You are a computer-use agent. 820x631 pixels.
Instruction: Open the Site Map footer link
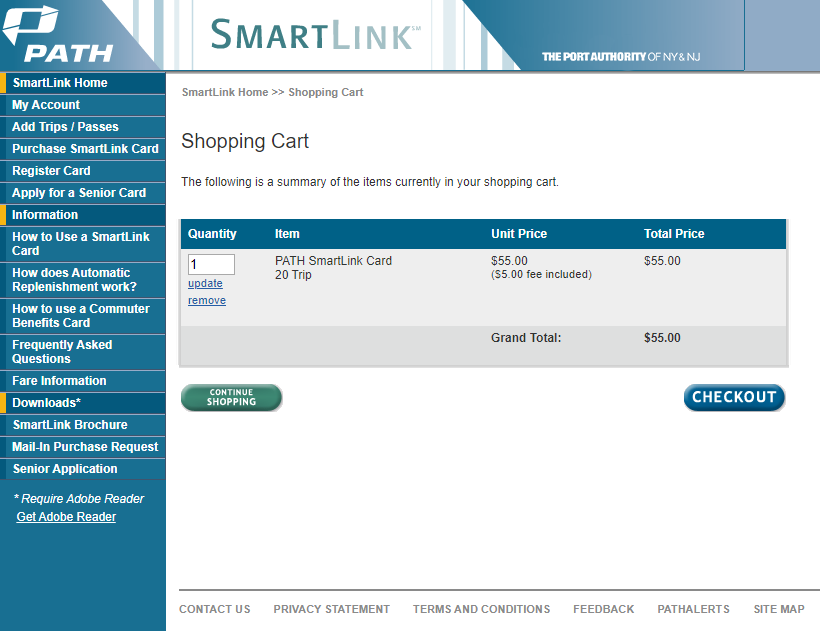coord(779,609)
